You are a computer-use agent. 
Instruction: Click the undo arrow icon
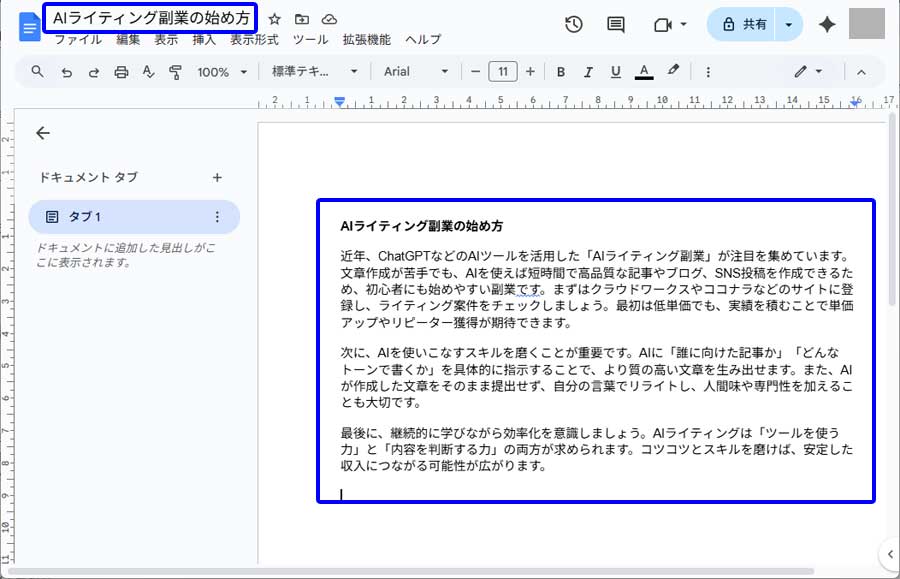67,72
